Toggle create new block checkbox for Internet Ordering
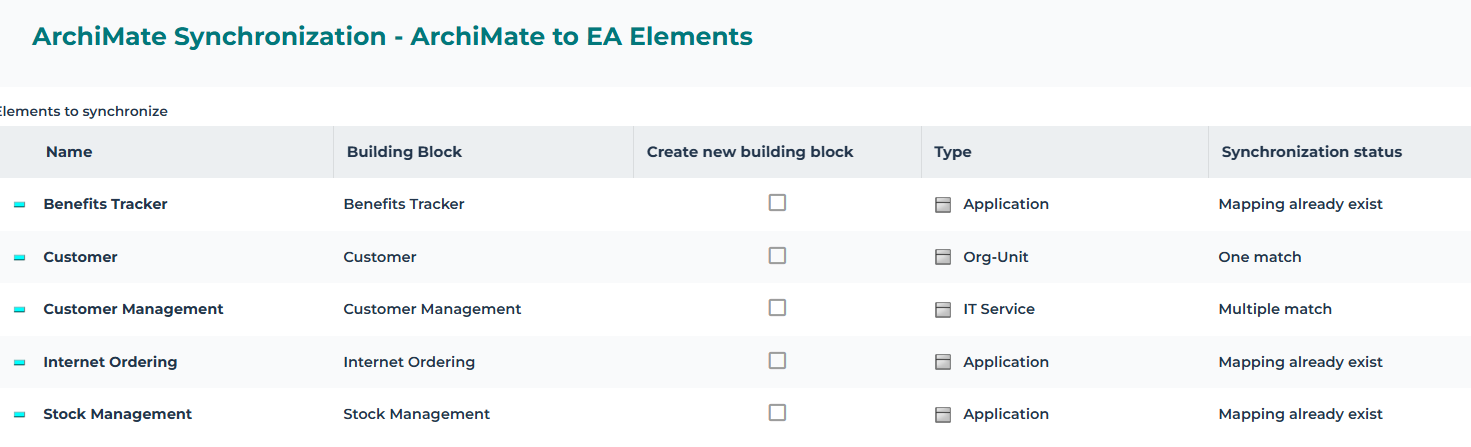Image resolution: width=1471 pixels, height=447 pixels. tap(777, 361)
